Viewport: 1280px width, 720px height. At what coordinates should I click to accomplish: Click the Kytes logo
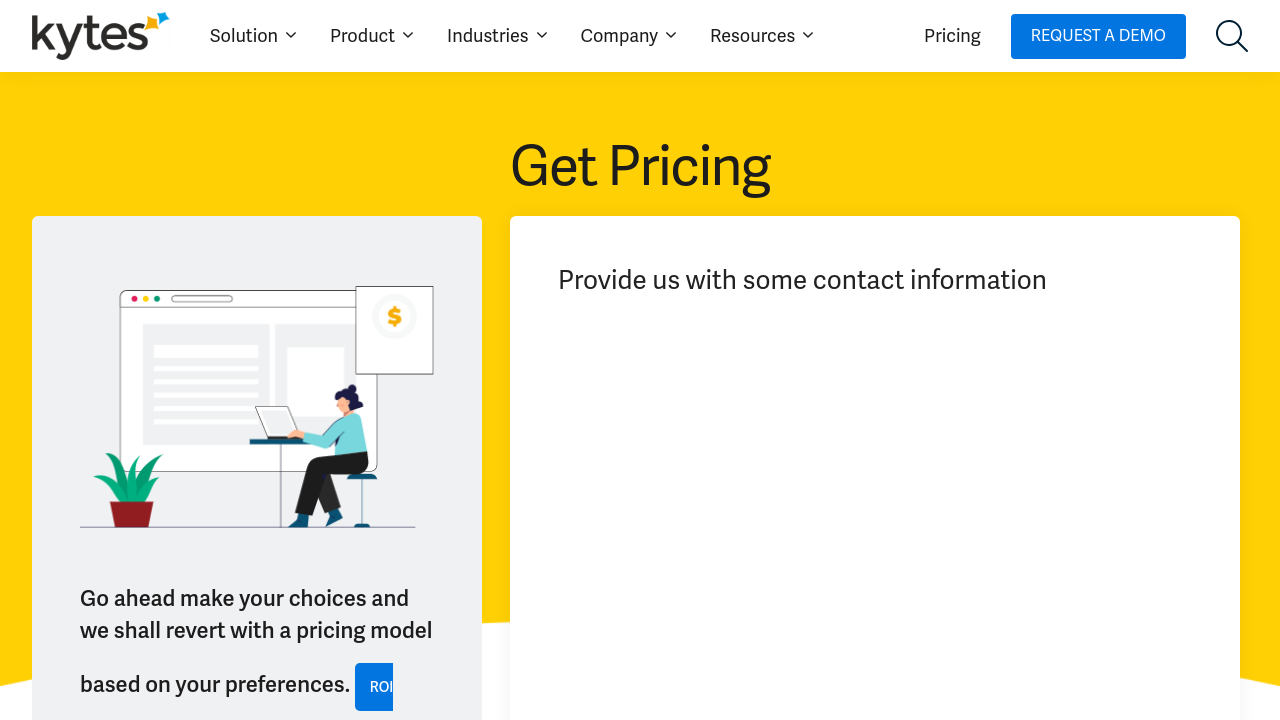[100, 36]
